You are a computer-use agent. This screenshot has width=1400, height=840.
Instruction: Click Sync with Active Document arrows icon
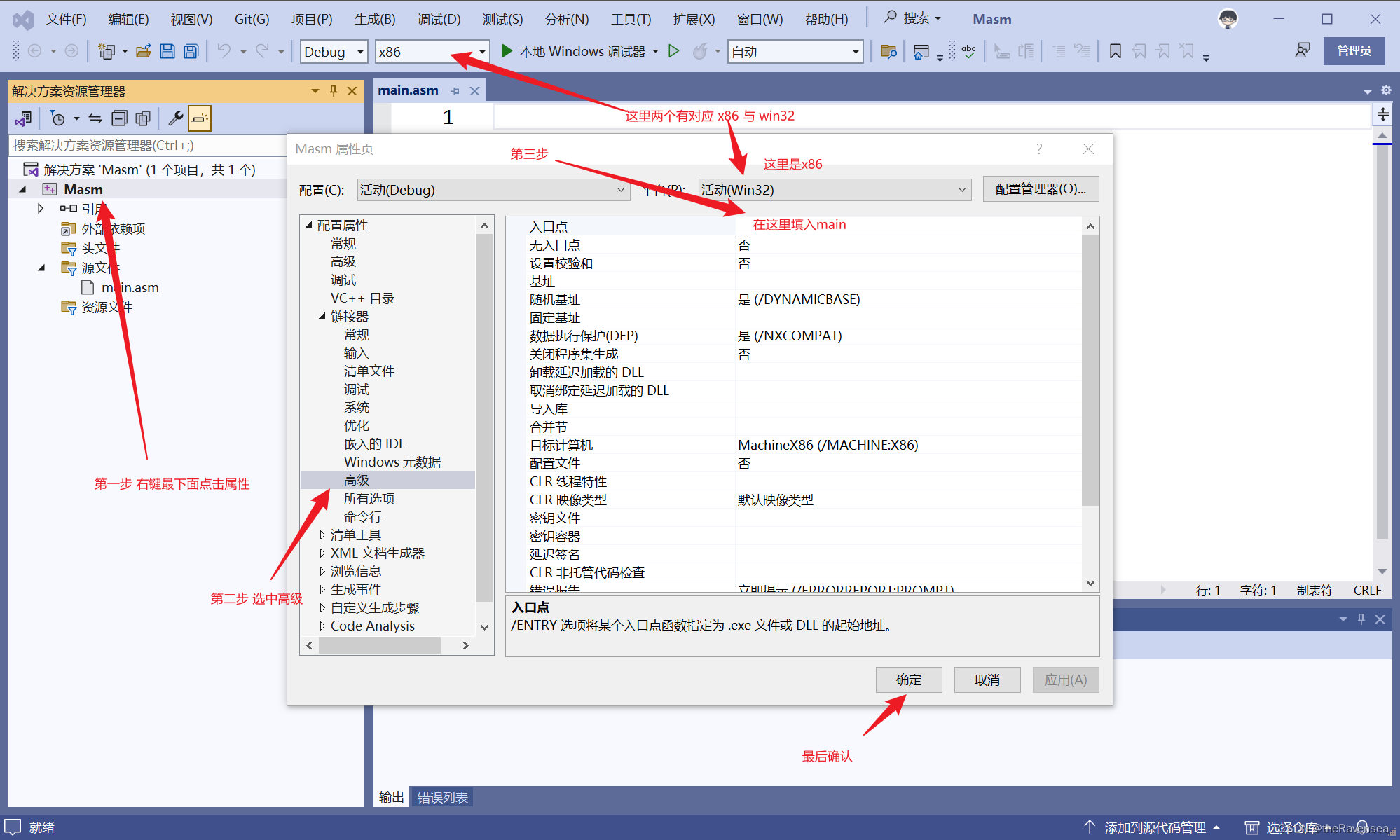(95, 118)
